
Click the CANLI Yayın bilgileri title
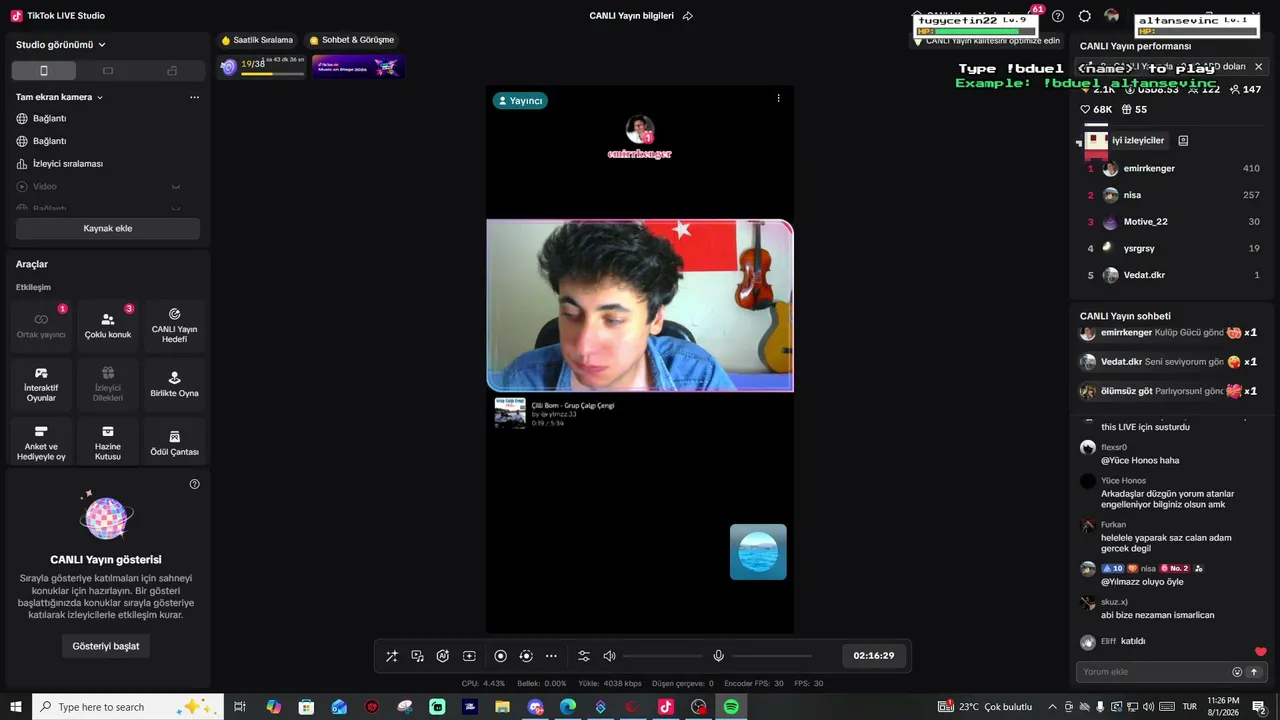click(x=631, y=16)
